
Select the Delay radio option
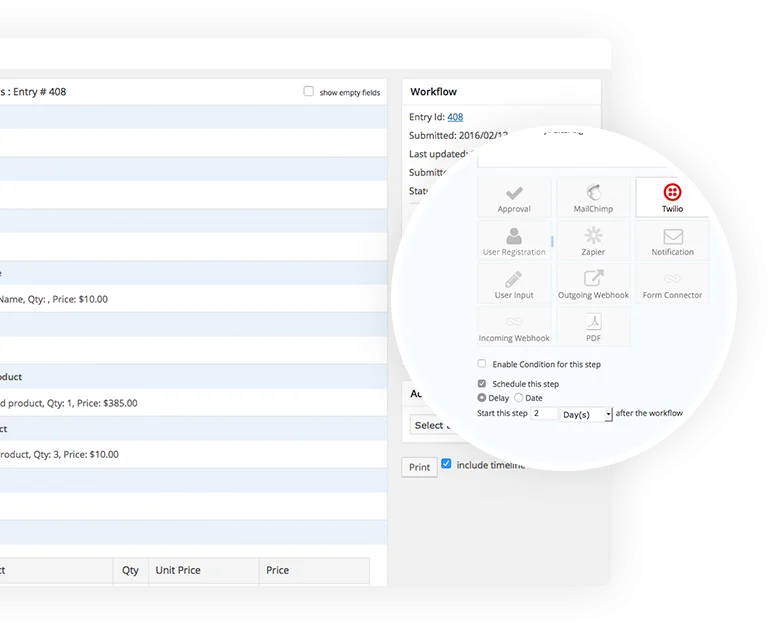point(482,398)
